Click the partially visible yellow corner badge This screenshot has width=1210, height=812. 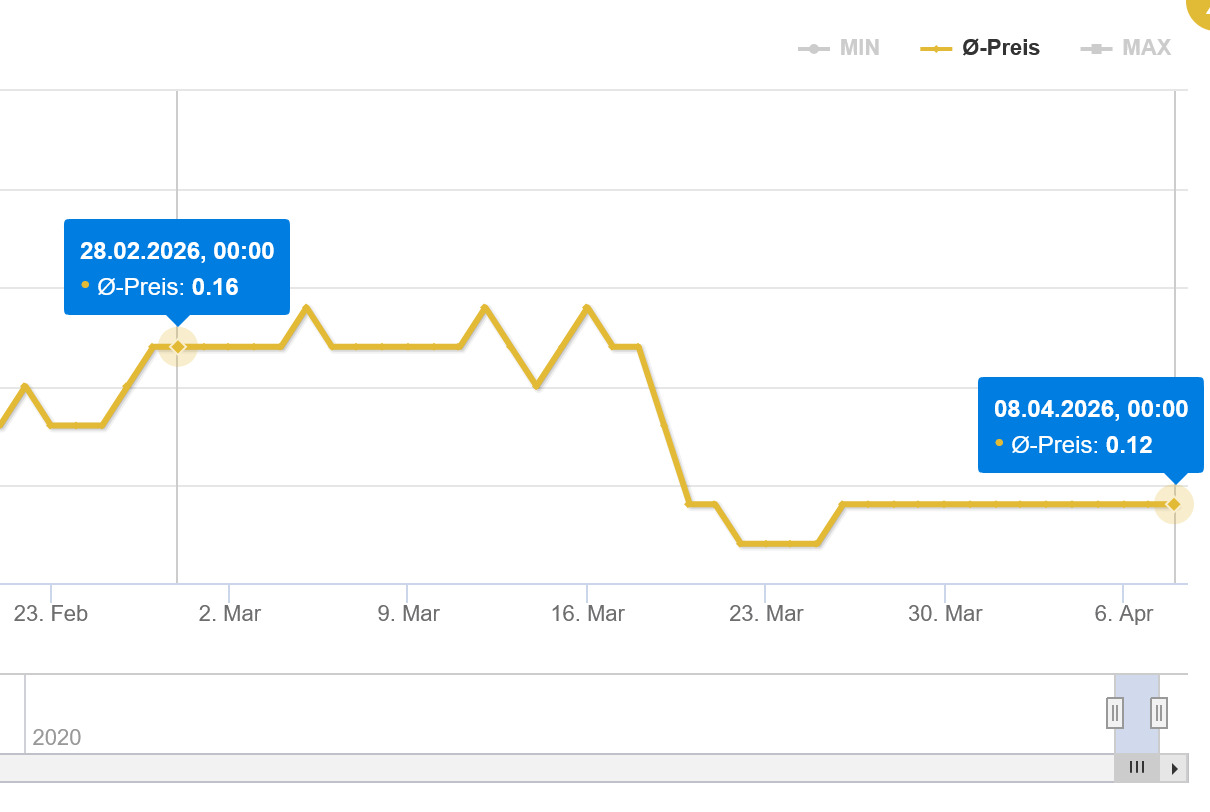tap(1199, 10)
